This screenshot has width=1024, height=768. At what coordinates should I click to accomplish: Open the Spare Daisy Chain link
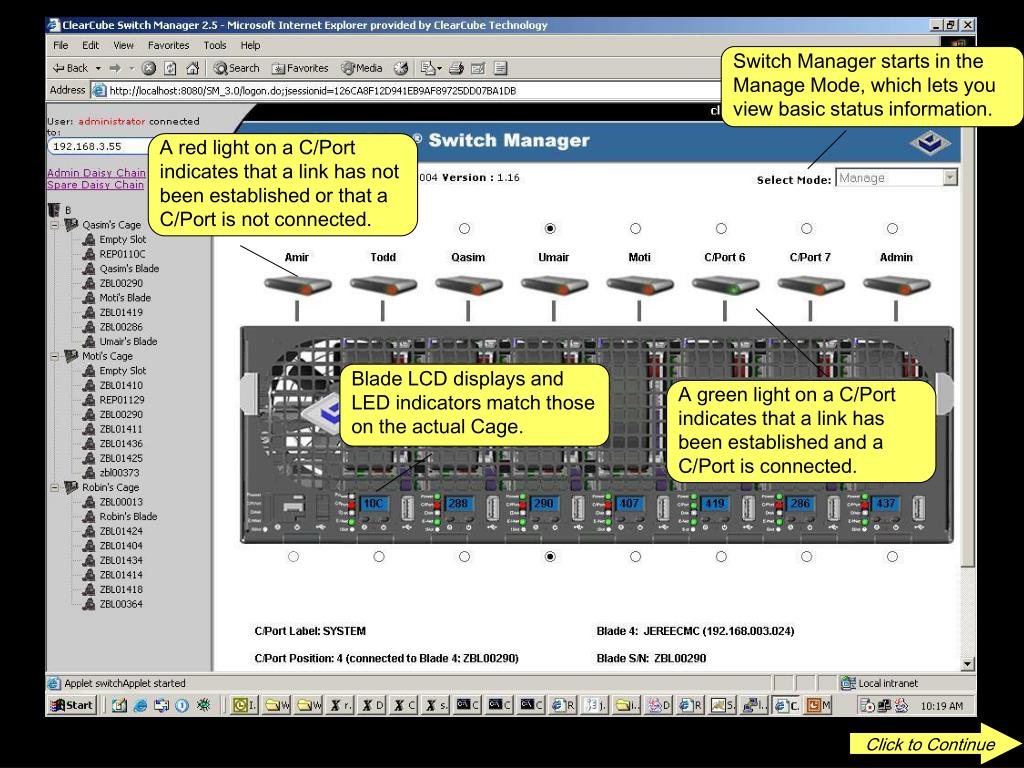coord(95,185)
